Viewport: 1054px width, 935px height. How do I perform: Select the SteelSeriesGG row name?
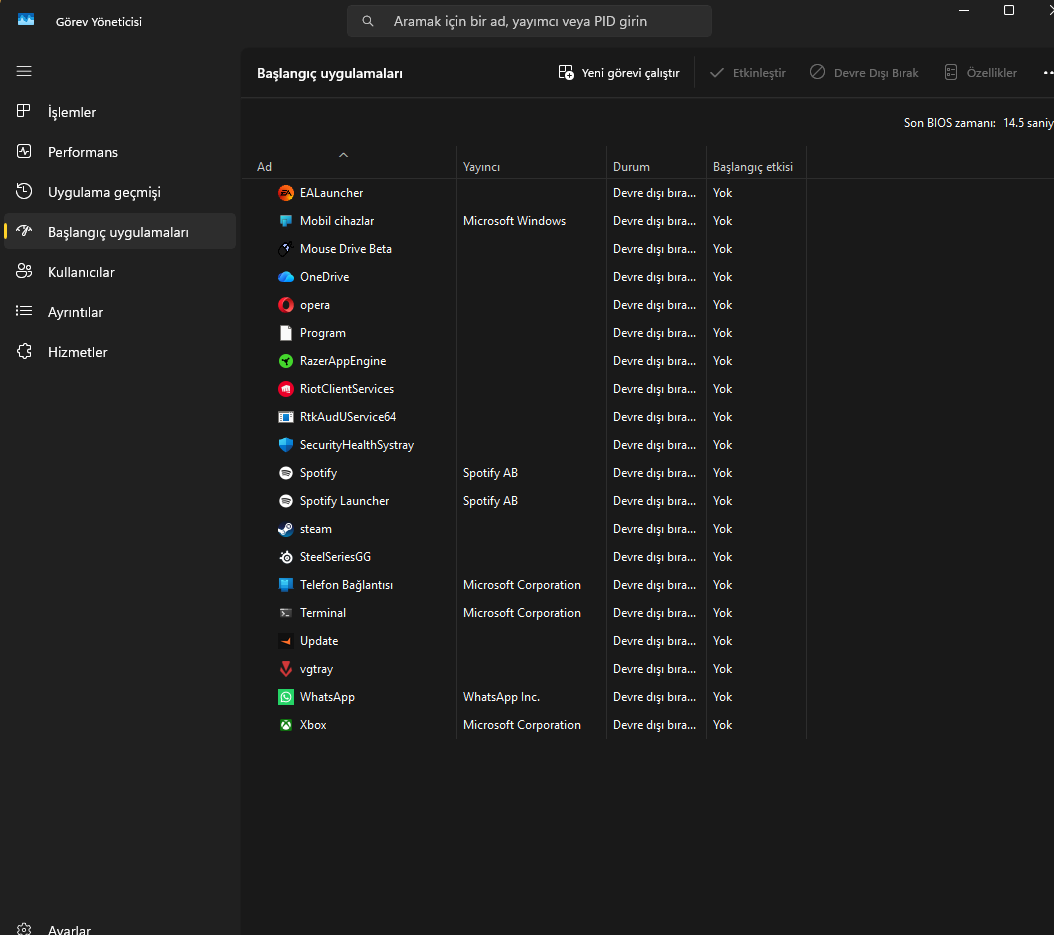click(x=335, y=557)
